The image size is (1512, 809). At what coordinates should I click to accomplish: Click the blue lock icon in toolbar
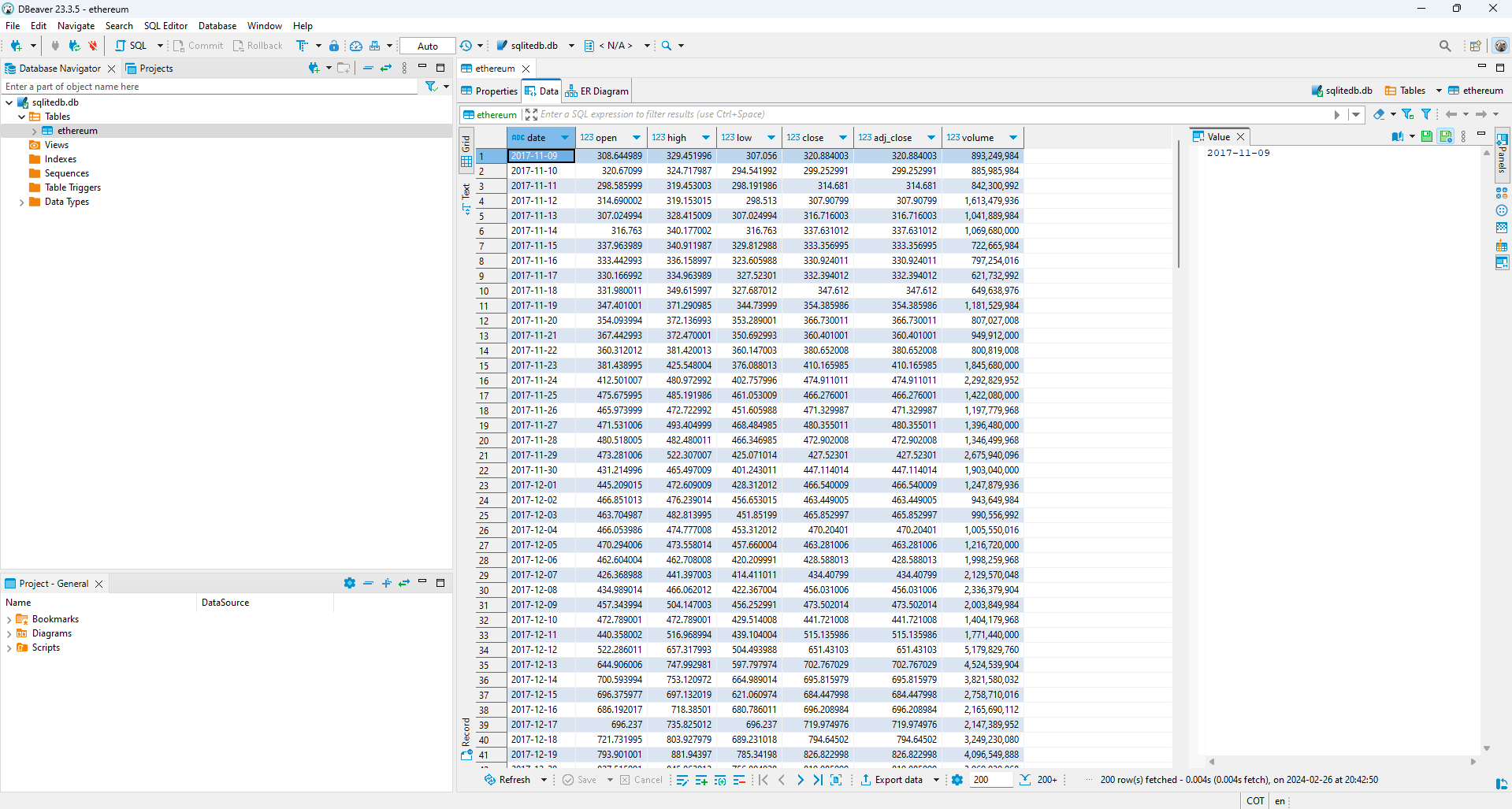[x=334, y=46]
